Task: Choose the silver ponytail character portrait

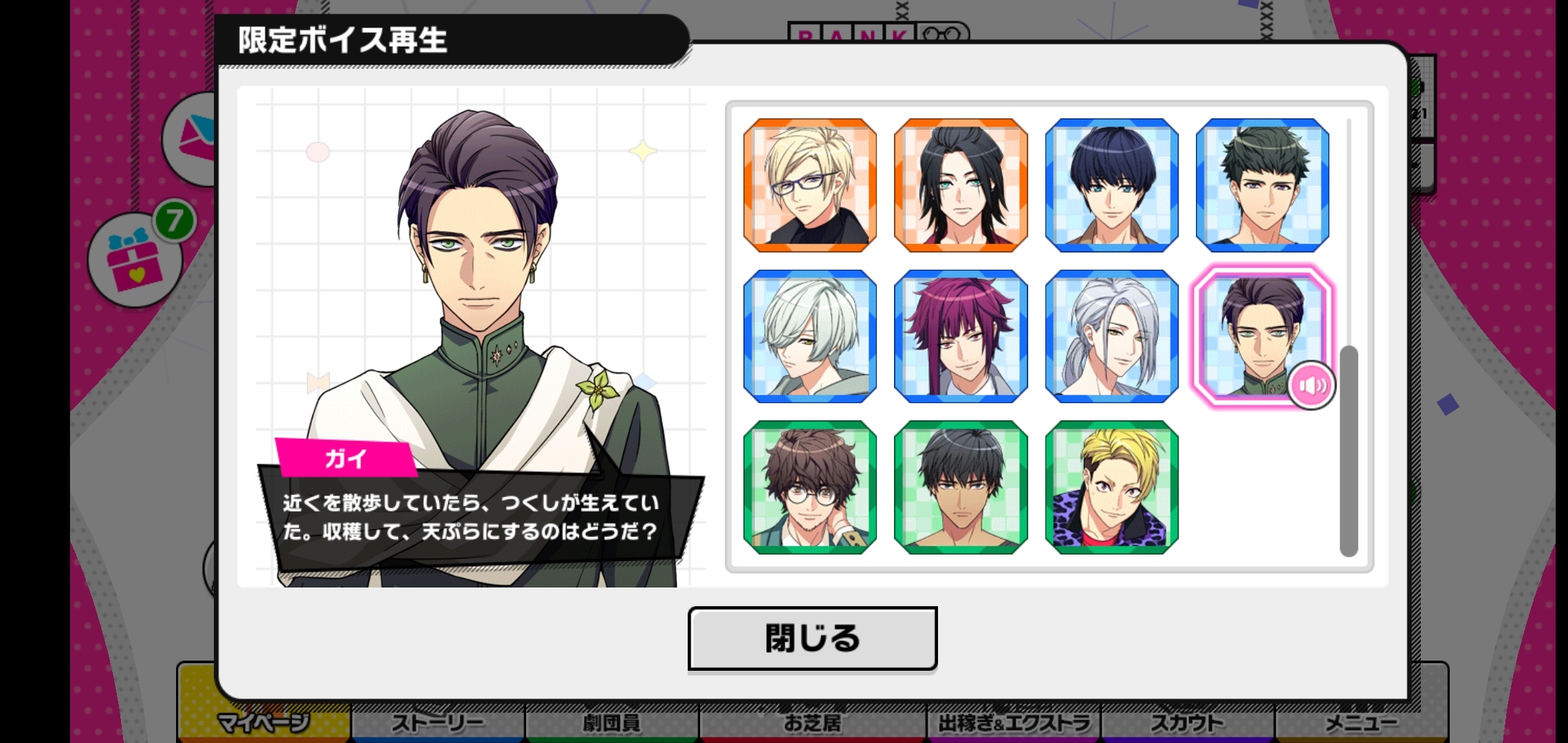Action: click(x=1111, y=336)
